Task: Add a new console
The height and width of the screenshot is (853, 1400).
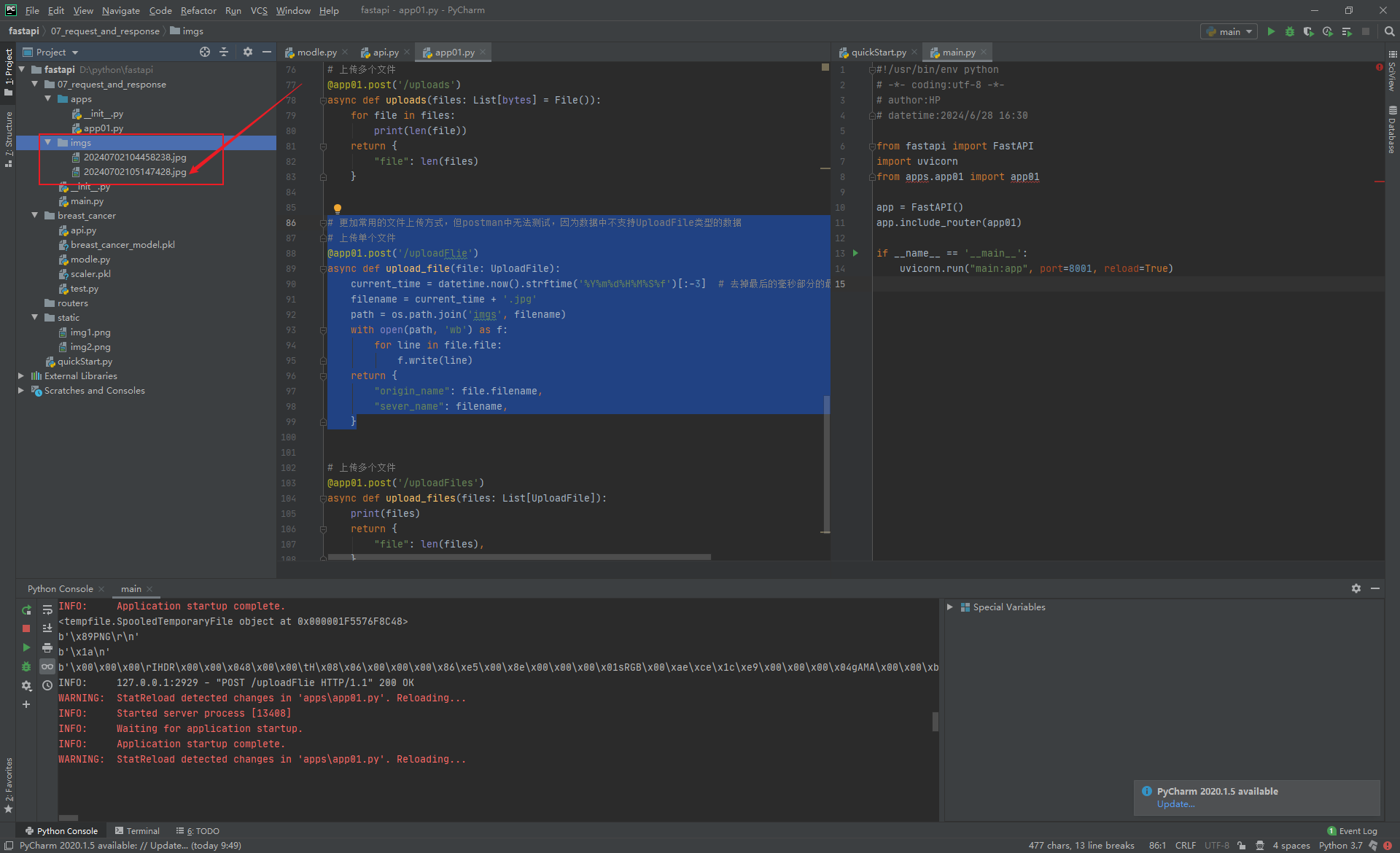Action: (x=26, y=704)
